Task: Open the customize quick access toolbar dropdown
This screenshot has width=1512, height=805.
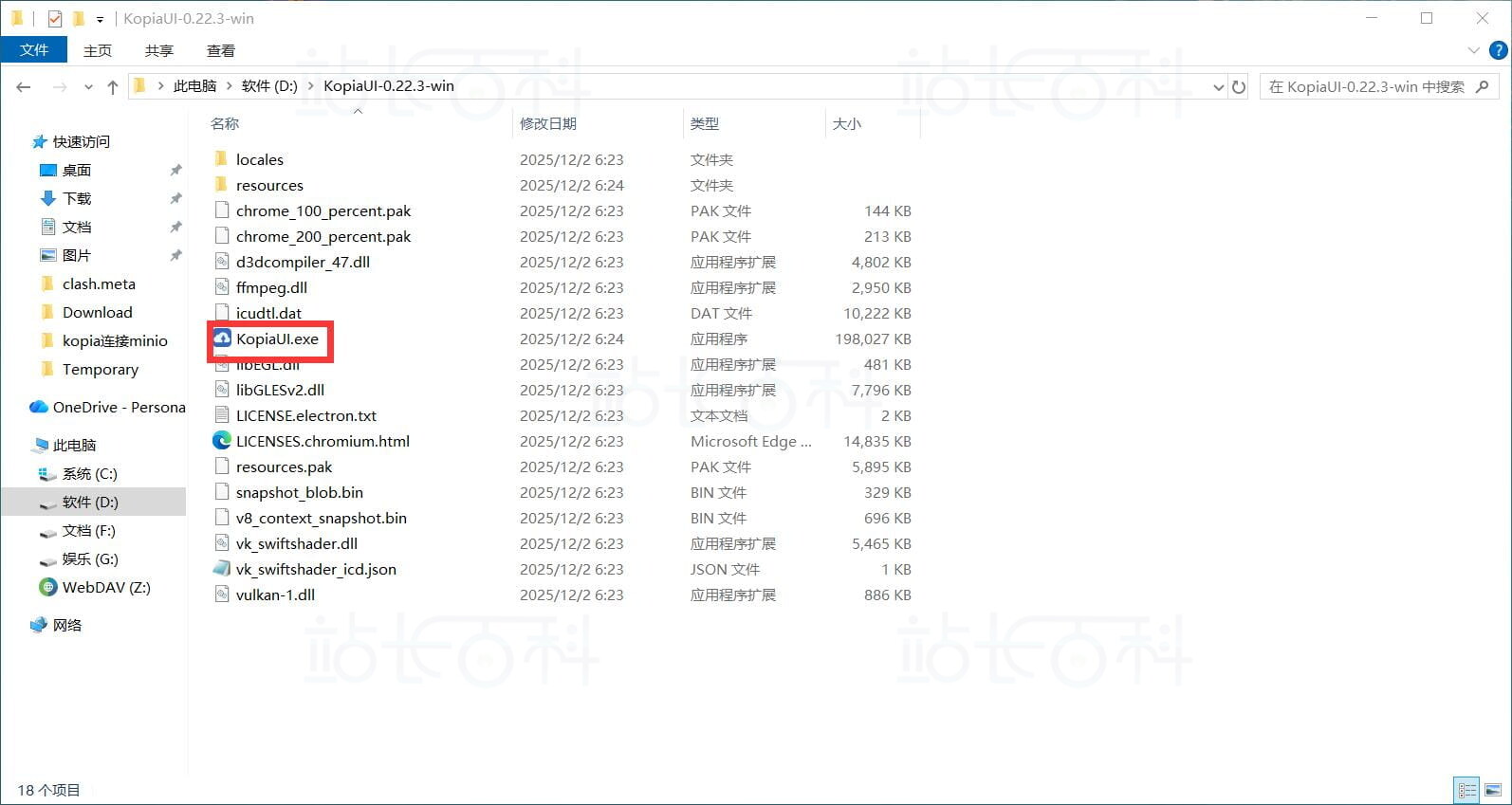Action: [x=100, y=19]
